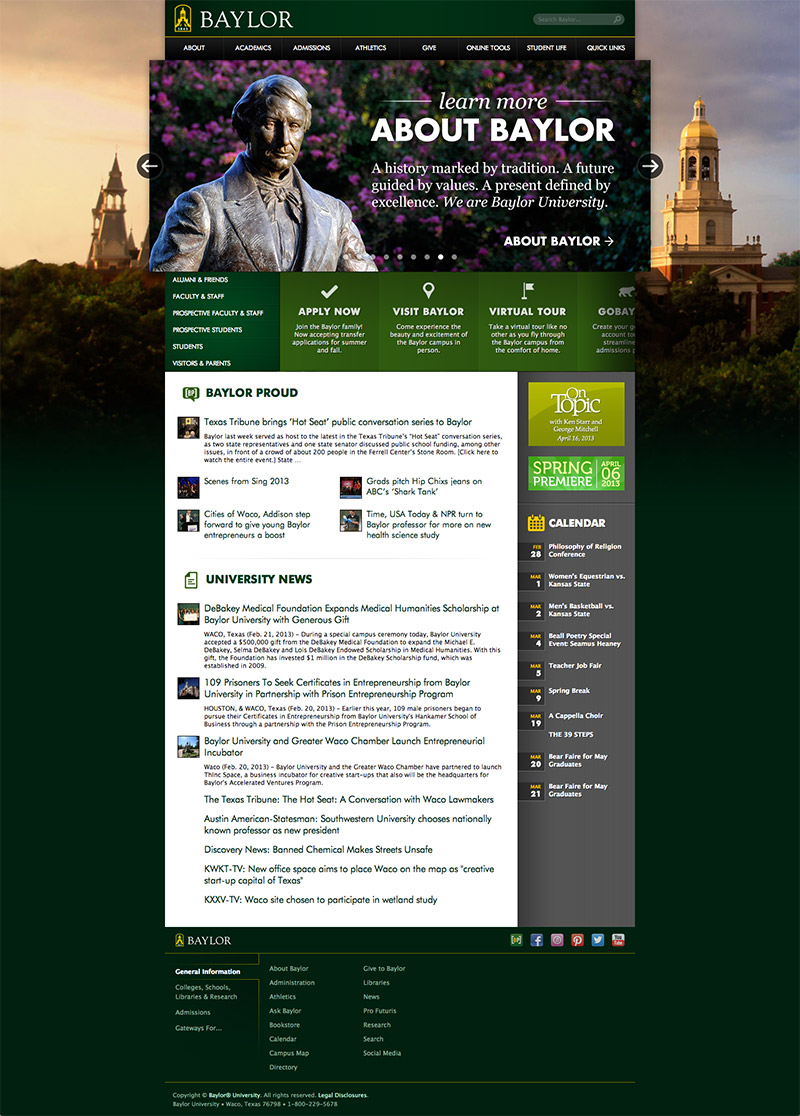Open the Spring Premiere banner
The height and width of the screenshot is (1116, 800).
pos(577,473)
